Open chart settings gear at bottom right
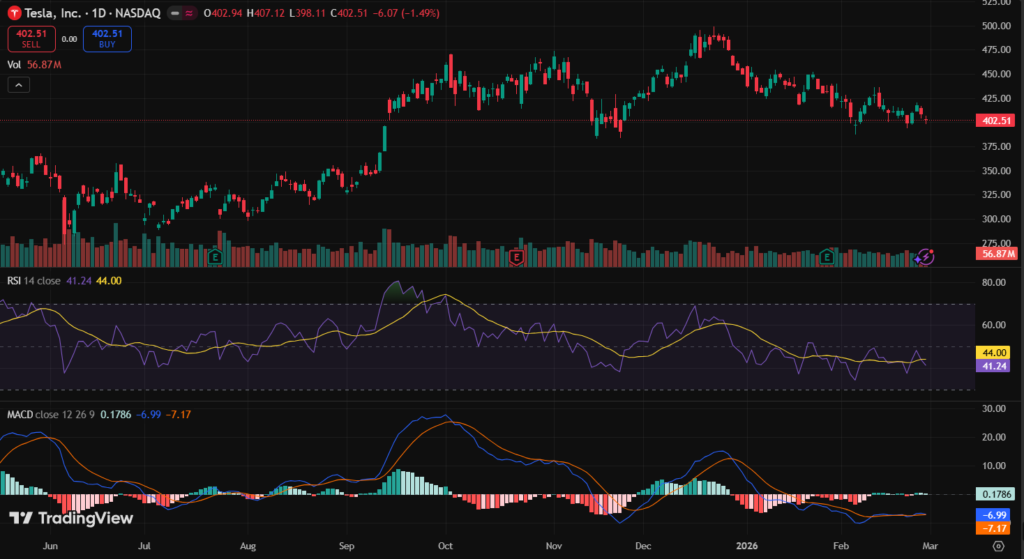 pyautogui.click(x=997, y=546)
